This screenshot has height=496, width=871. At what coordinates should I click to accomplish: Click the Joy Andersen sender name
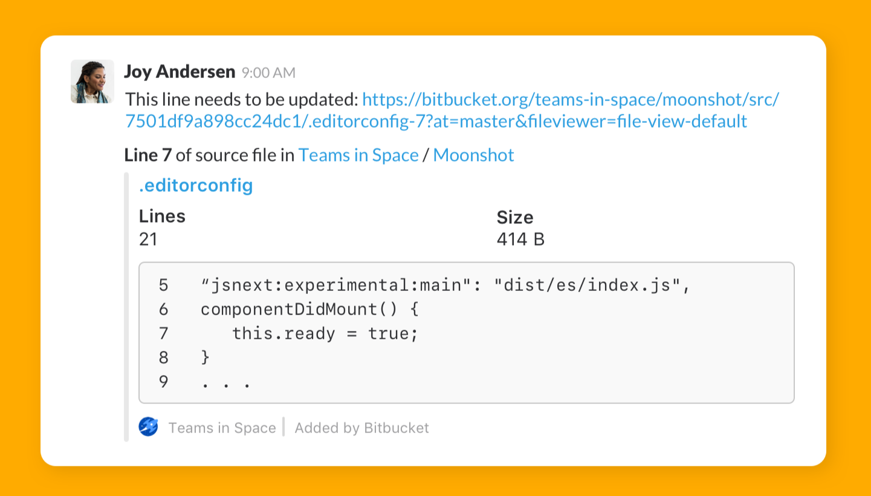(180, 72)
